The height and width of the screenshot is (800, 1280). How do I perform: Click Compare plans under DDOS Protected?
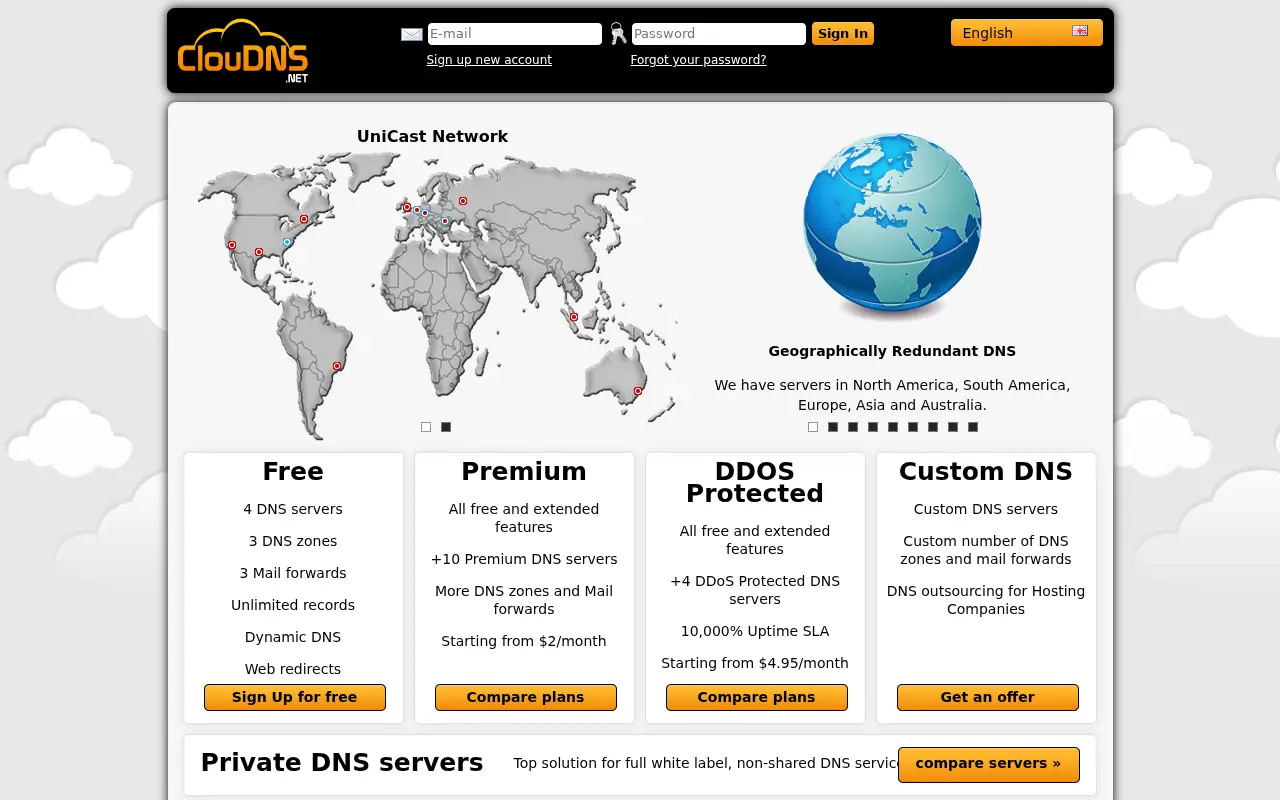[757, 697]
